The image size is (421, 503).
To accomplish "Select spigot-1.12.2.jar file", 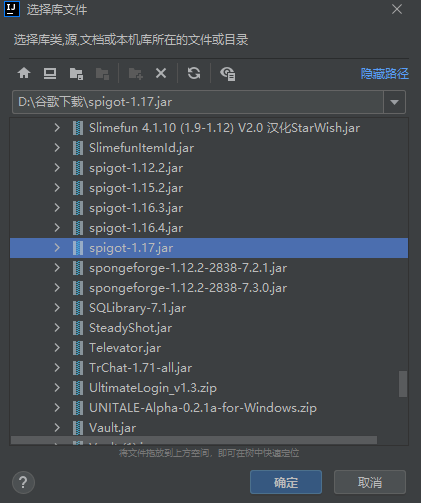I will (136, 168).
